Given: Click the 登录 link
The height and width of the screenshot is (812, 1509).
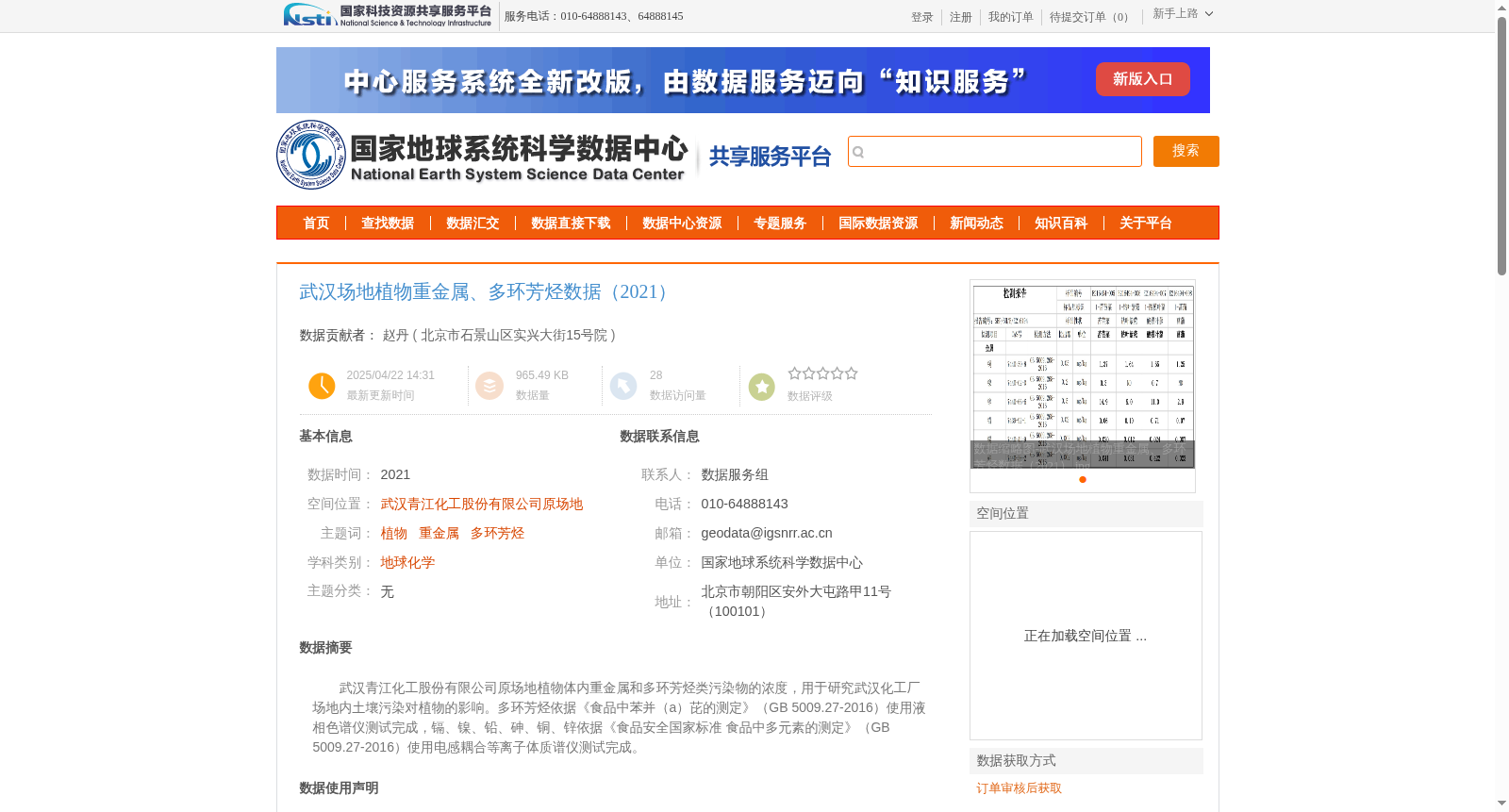Looking at the screenshot, I should (922, 18).
